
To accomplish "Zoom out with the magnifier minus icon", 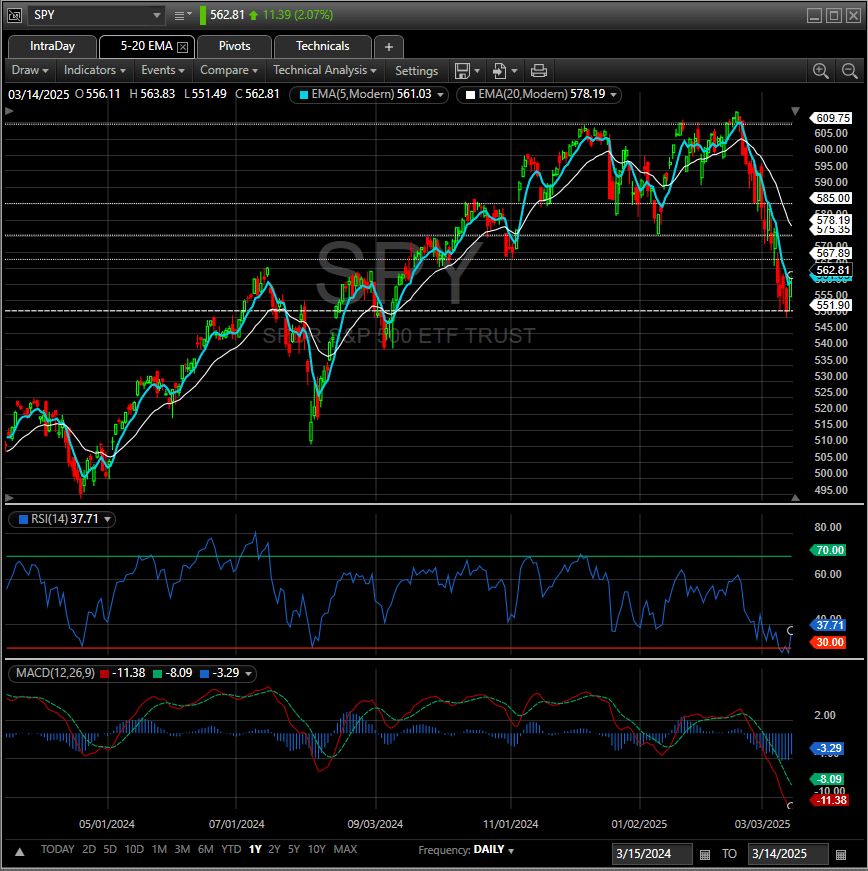I will (x=850, y=70).
